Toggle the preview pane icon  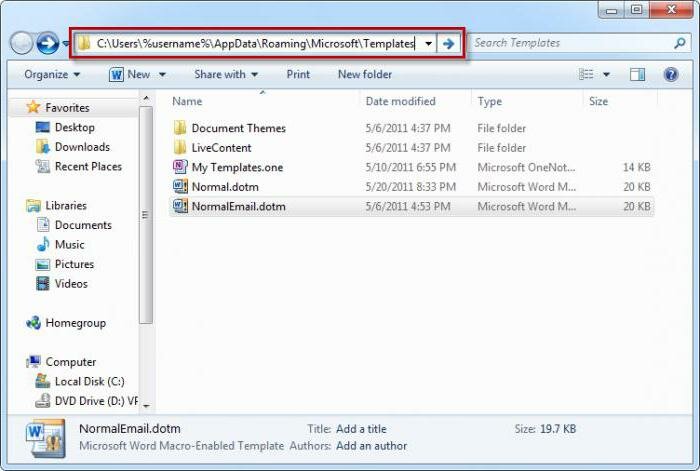coord(637,74)
